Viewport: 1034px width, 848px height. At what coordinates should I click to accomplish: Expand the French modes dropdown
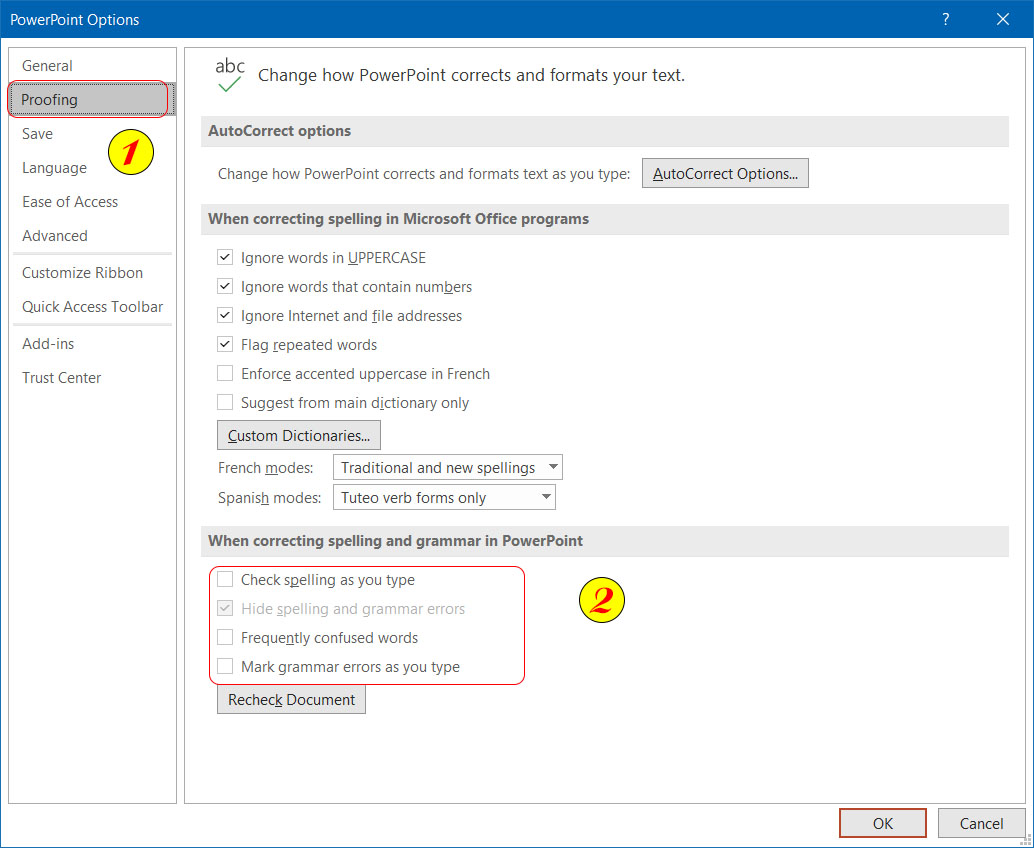point(553,468)
